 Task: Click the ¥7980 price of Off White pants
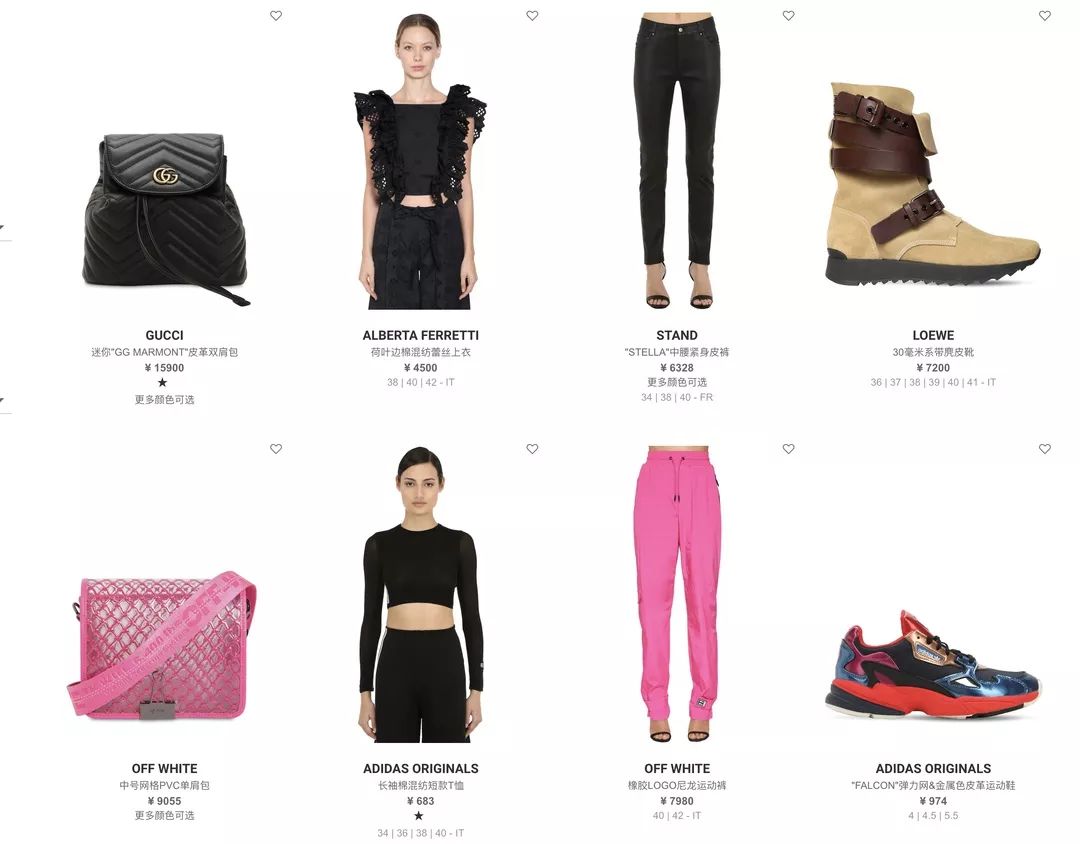(x=676, y=801)
